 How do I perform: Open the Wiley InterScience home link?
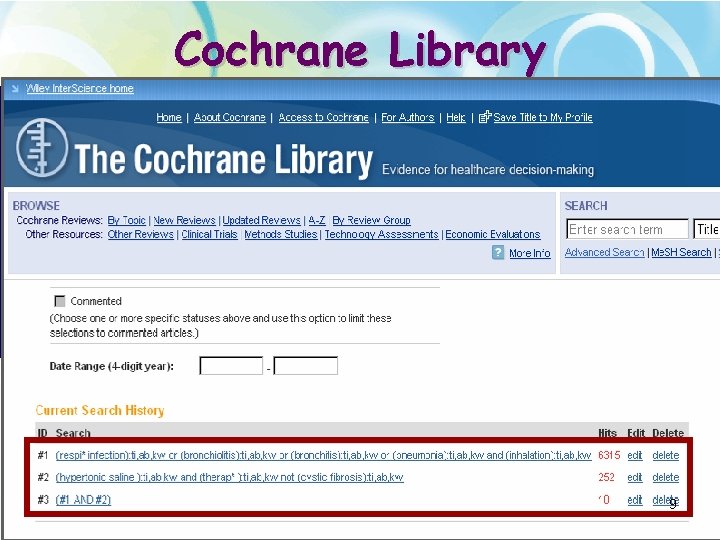click(x=80, y=88)
